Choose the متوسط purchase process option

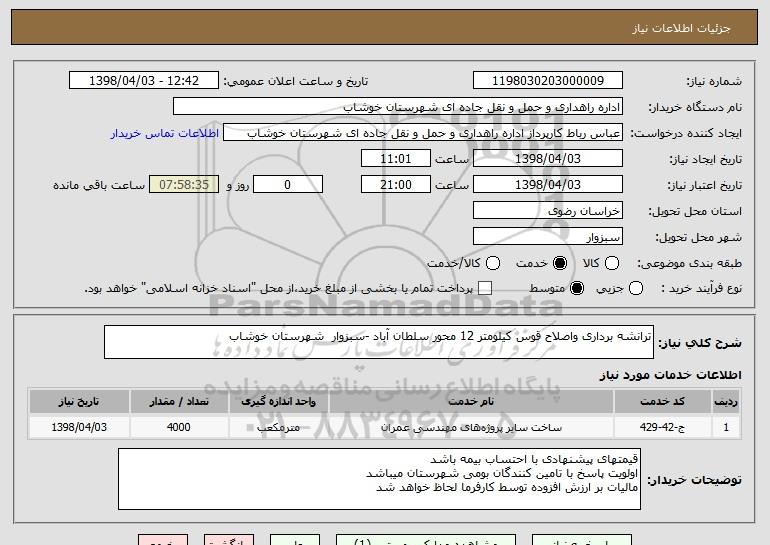coord(577,288)
